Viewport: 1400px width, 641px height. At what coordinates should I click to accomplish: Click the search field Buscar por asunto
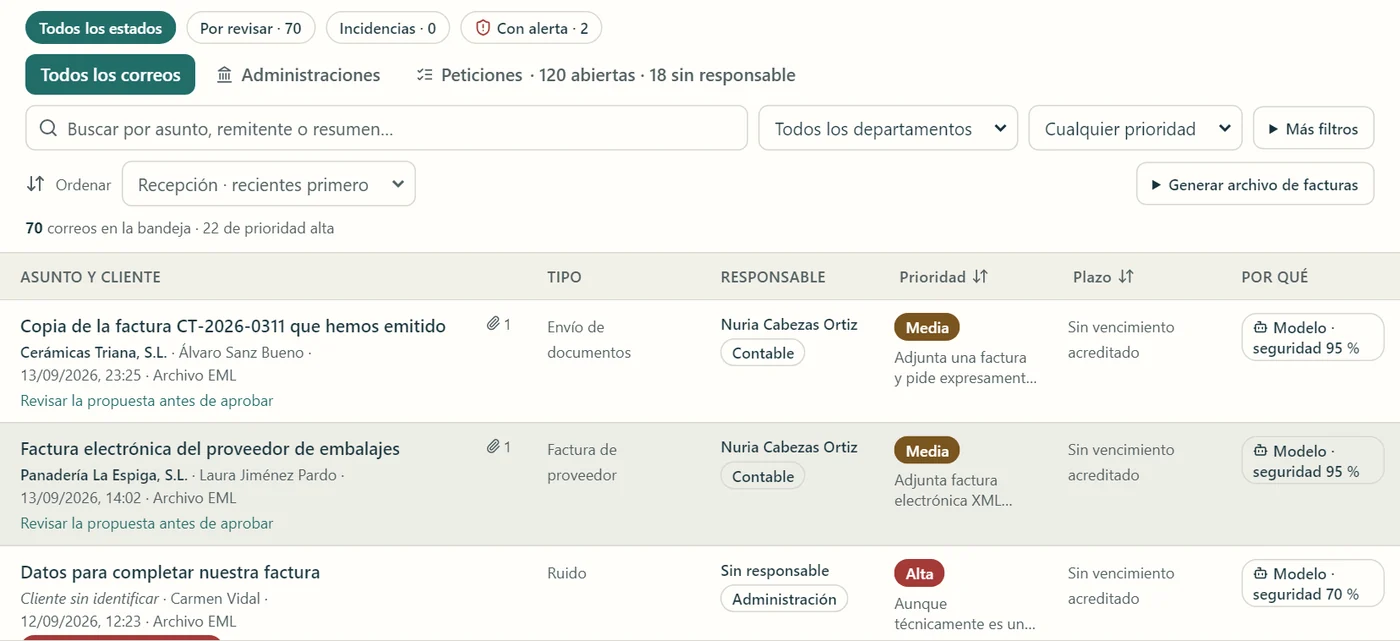(386, 128)
